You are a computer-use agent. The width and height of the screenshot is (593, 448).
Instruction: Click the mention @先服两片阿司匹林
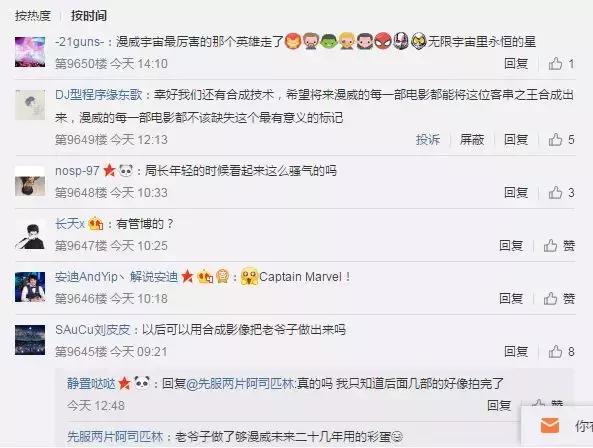click(240, 384)
